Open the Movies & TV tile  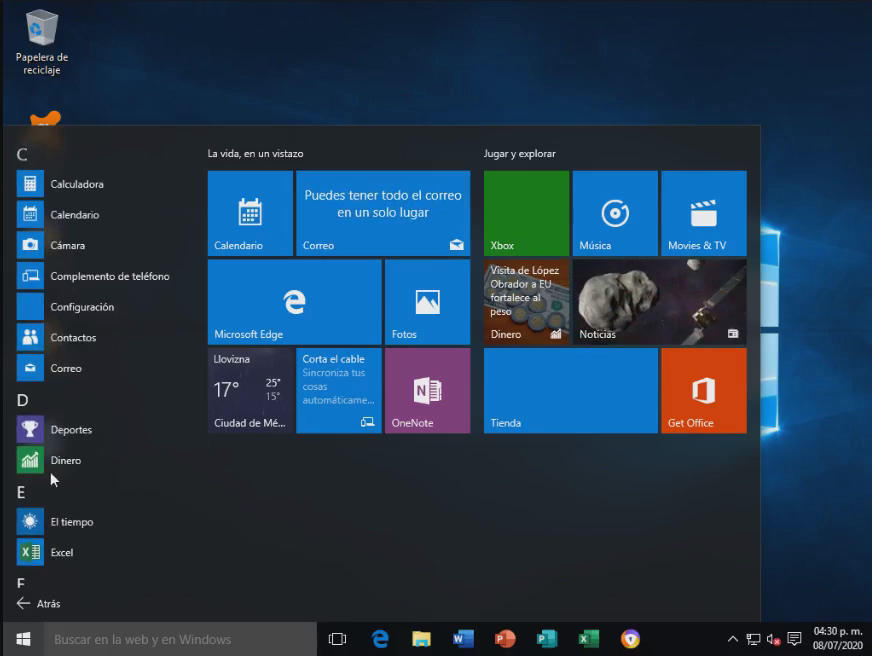point(703,213)
